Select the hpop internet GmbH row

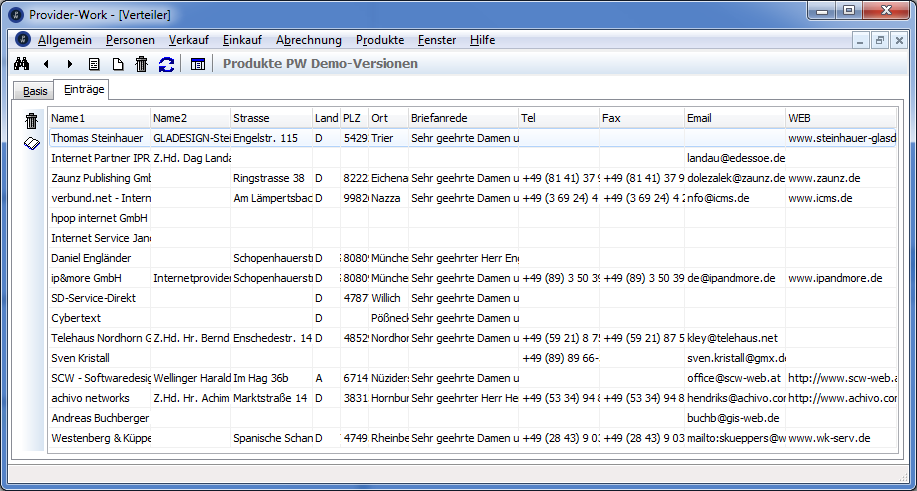click(473, 218)
